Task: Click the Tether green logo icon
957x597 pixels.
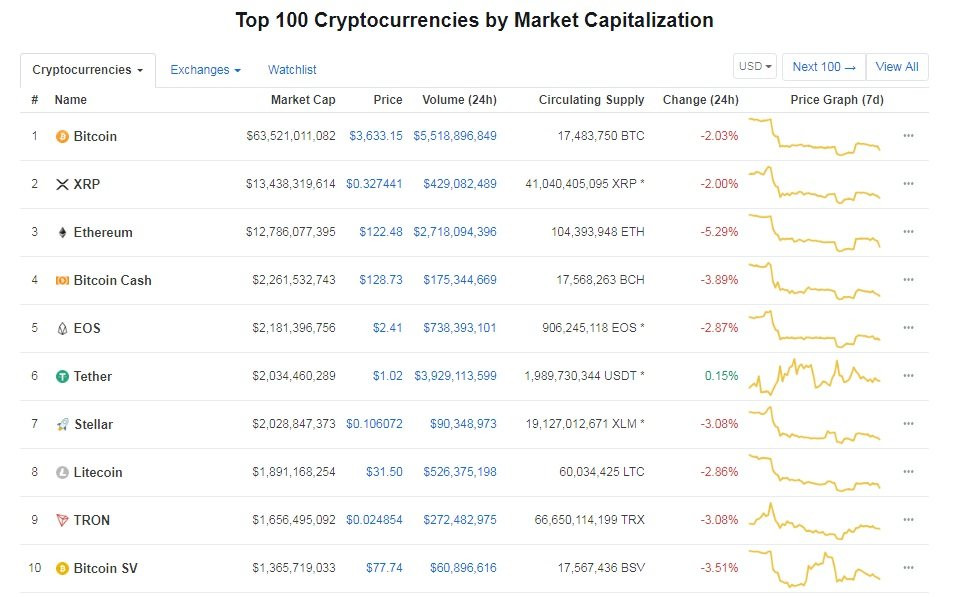Action: [x=62, y=377]
